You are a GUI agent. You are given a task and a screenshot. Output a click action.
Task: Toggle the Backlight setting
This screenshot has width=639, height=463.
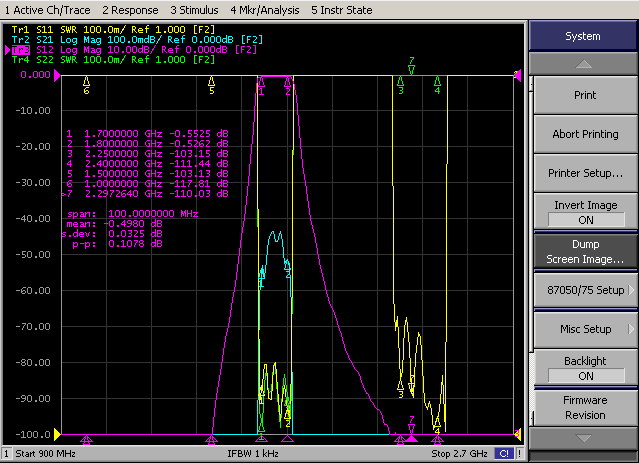pyautogui.click(x=585, y=368)
